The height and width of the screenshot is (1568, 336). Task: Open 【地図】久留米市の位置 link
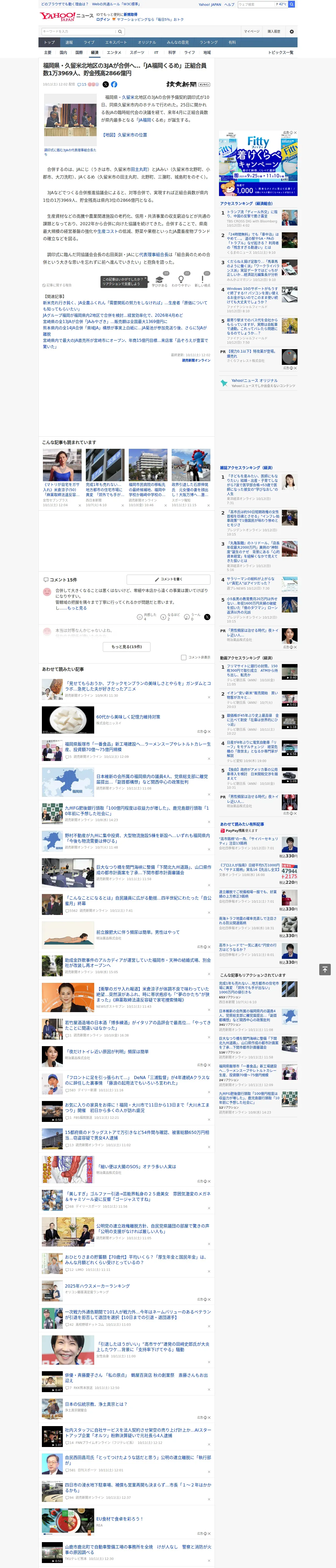pyautogui.click(x=124, y=135)
